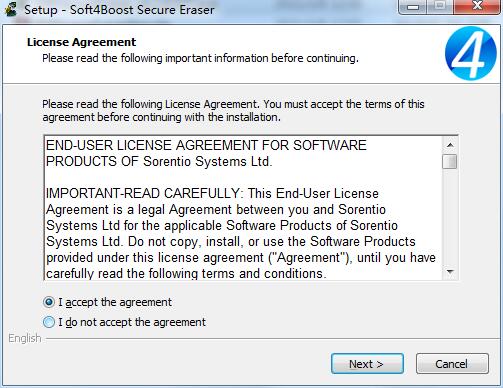Click the 'English' language label
Screen dimensions: 503x388
25,338
